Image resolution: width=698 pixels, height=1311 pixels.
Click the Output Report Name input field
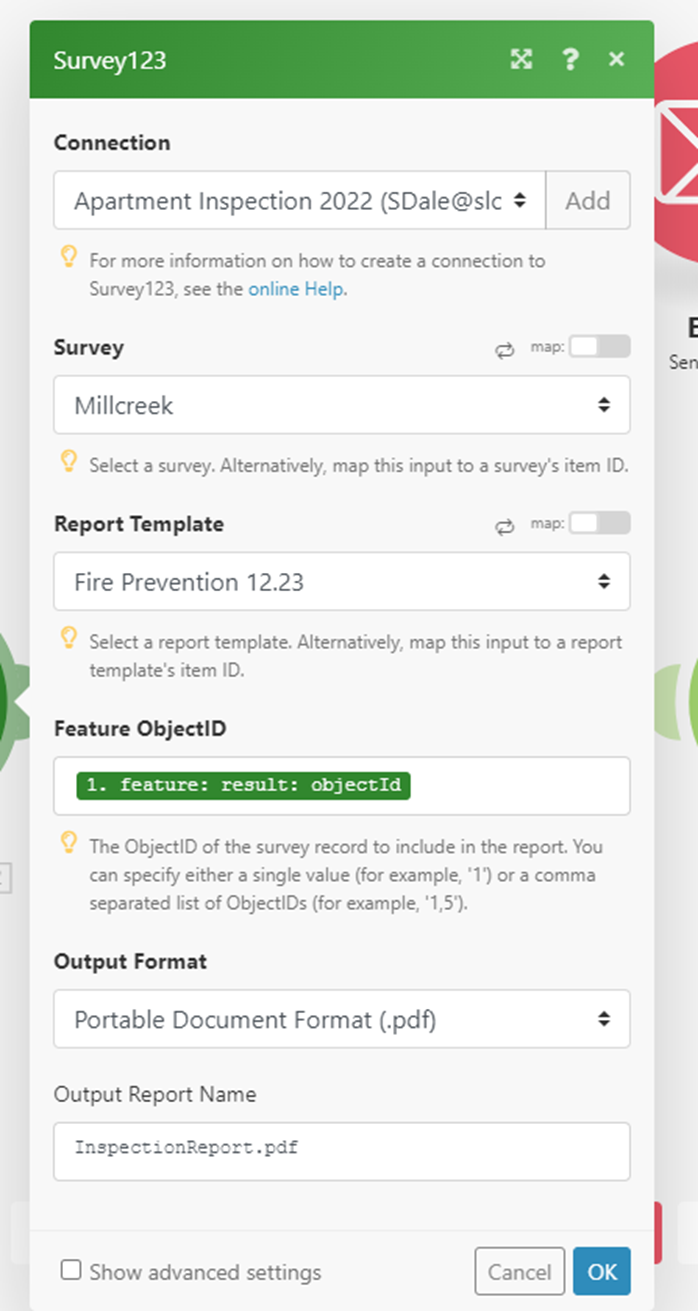(x=341, y=1151)
